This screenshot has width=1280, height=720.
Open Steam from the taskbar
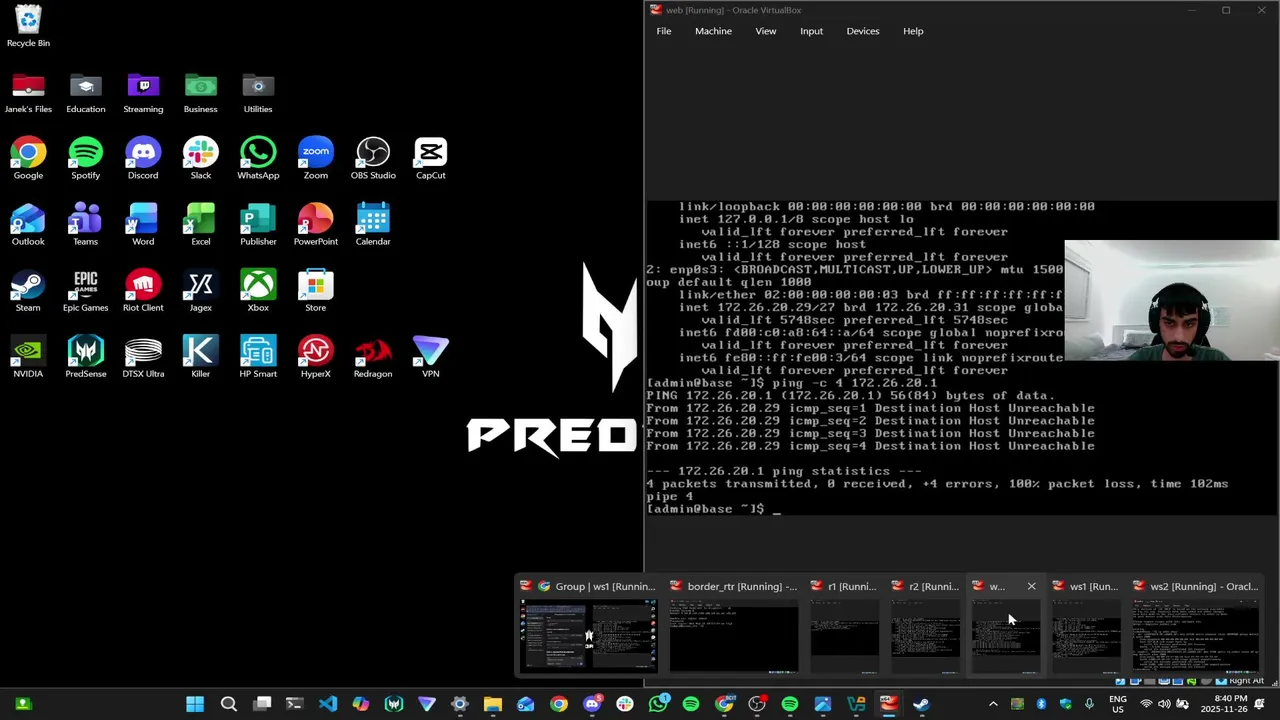tap(921, 704)
